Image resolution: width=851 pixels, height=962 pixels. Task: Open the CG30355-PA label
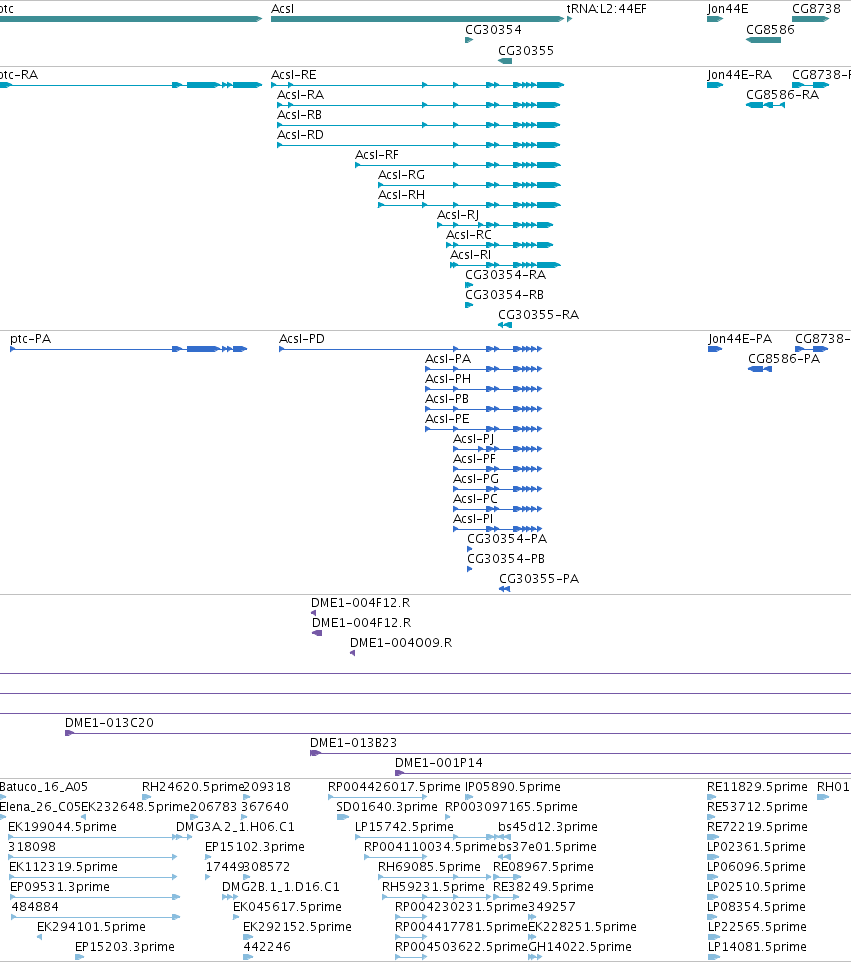[539, 579]
